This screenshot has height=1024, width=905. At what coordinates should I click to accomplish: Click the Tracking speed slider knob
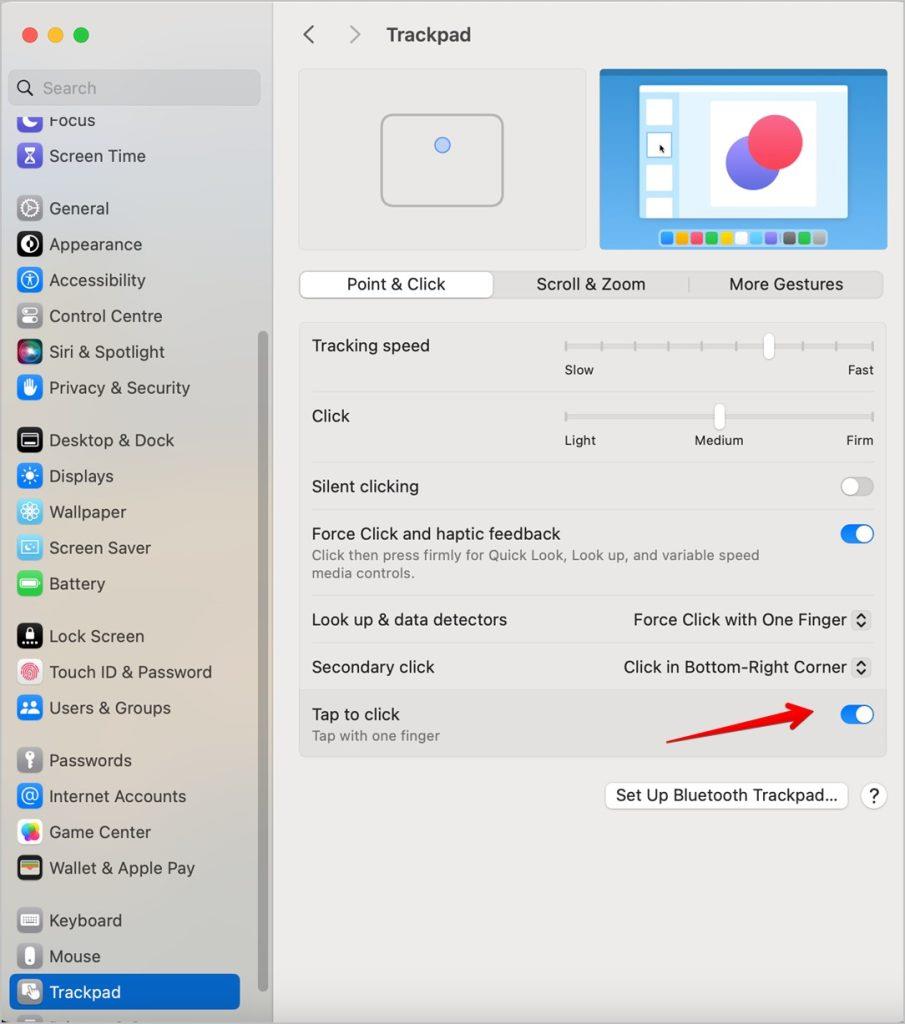tap(769, 346)
